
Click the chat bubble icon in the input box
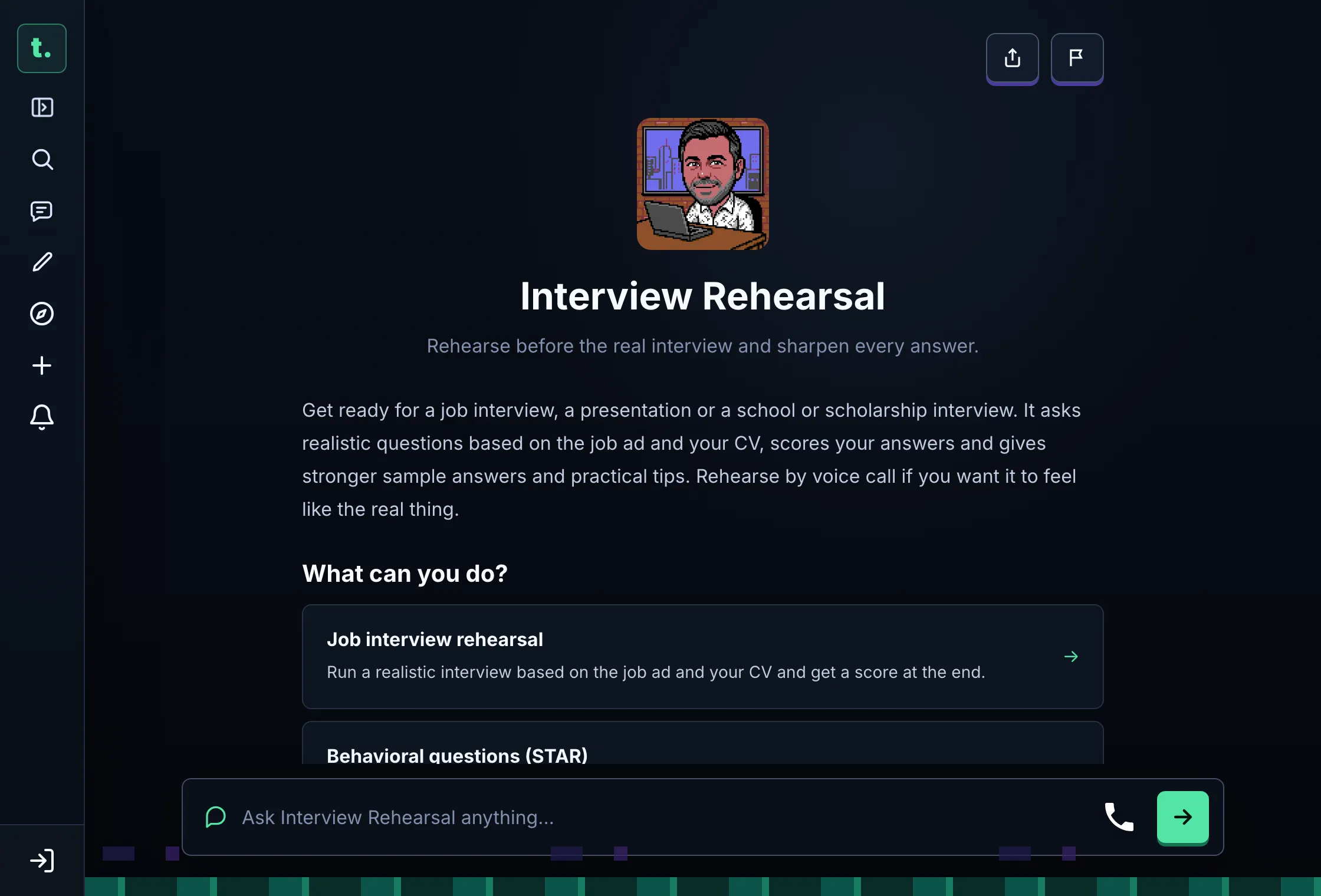coord(215,817)
